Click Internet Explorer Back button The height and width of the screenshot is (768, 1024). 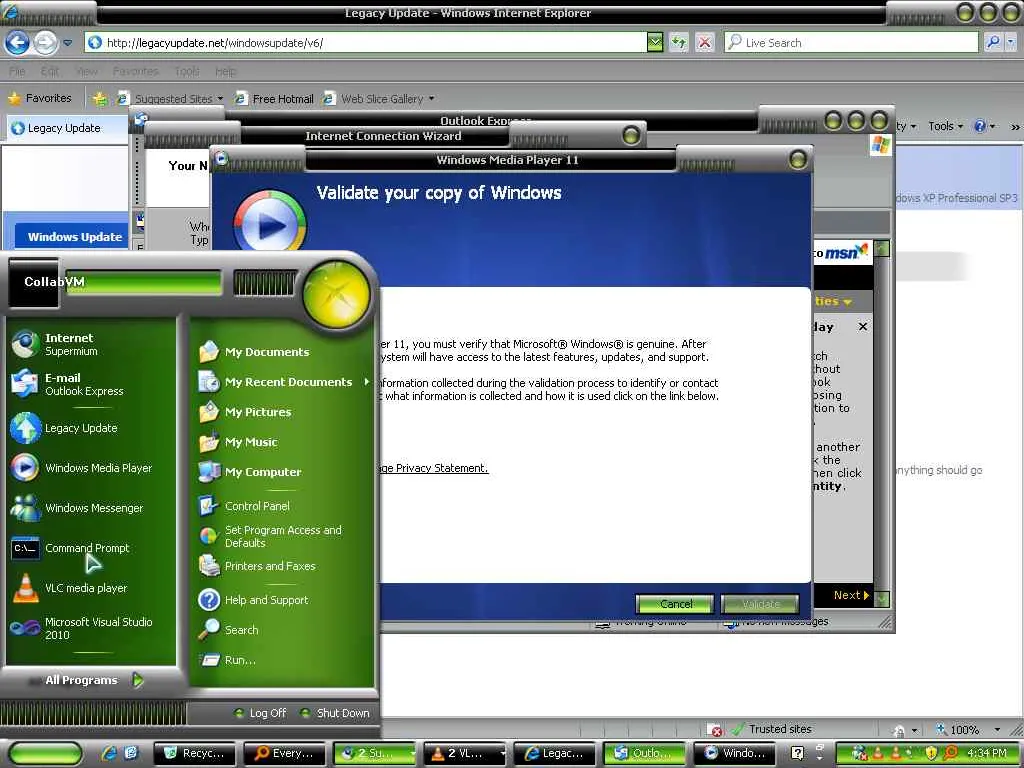(17, 43)
